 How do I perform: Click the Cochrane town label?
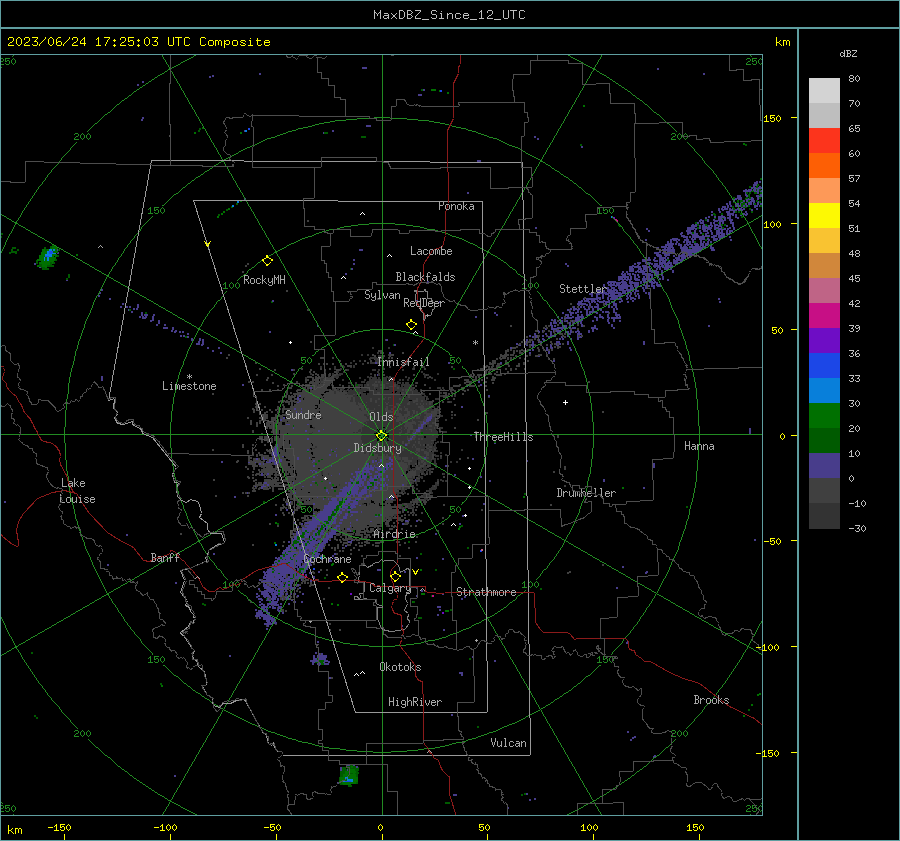click(x=327, y=559)
